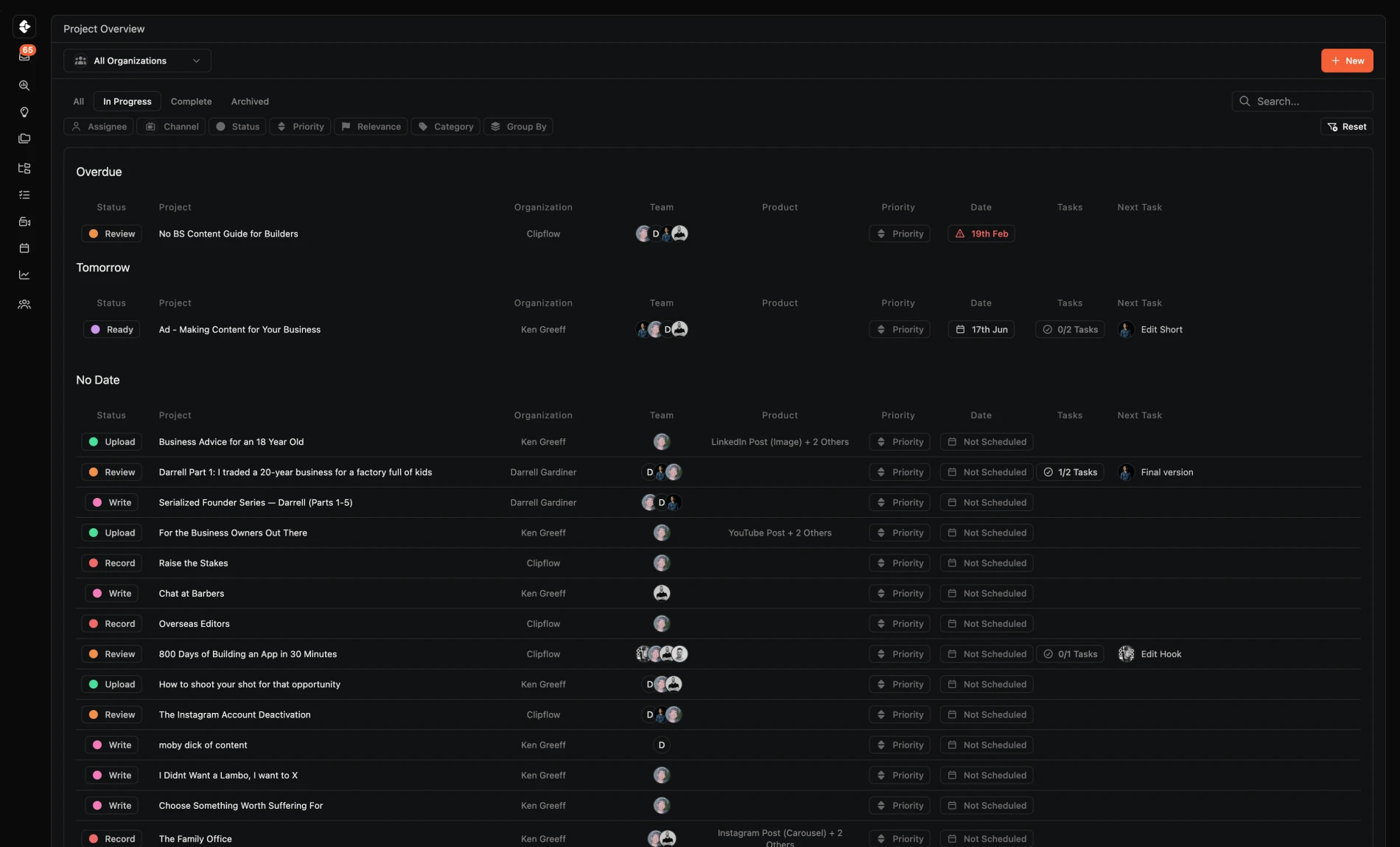Click Review status of No BS Content Guide
1400x847 pixels.
click(x=111, y=233)
